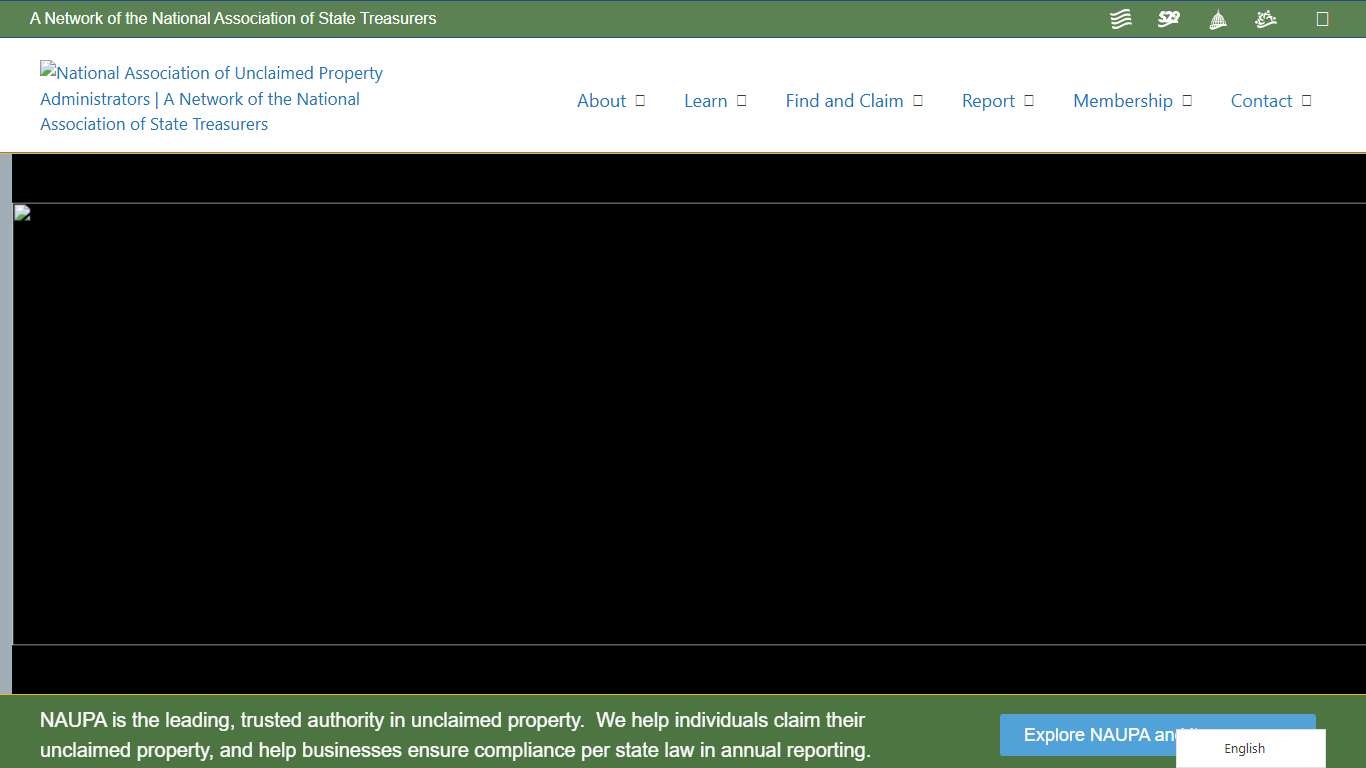
Task: Expand the Learn dropdown
Action: pos(740,100)
